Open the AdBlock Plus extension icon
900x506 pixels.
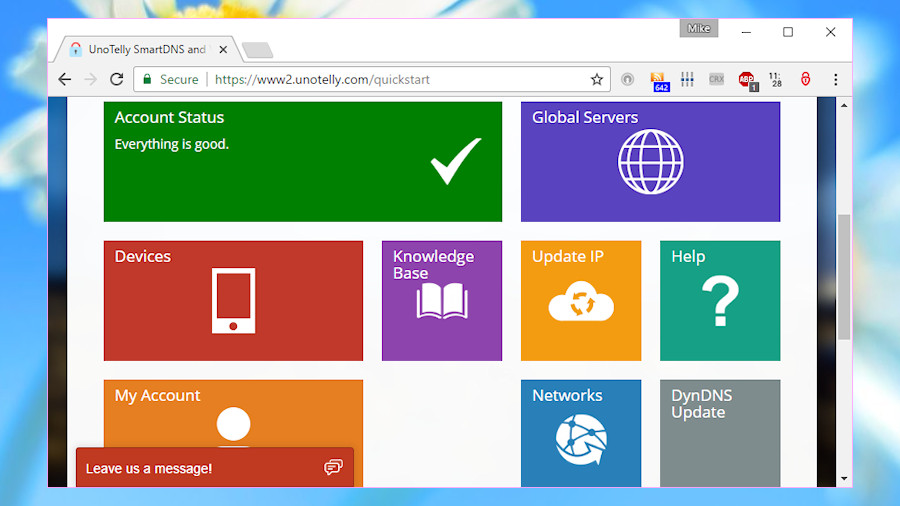tap(747, 80)
